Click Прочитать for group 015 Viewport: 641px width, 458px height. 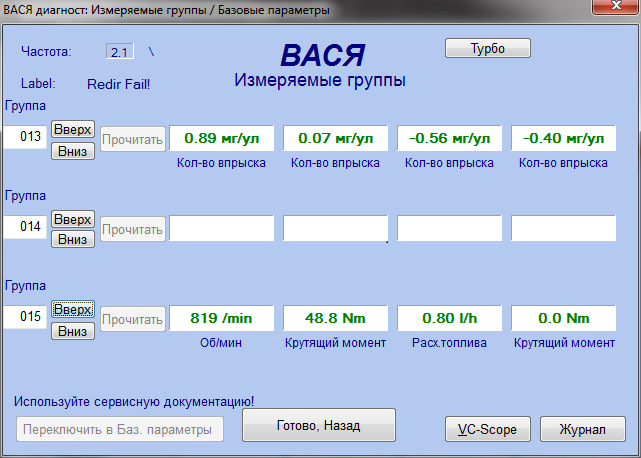[x=133, y=319]
